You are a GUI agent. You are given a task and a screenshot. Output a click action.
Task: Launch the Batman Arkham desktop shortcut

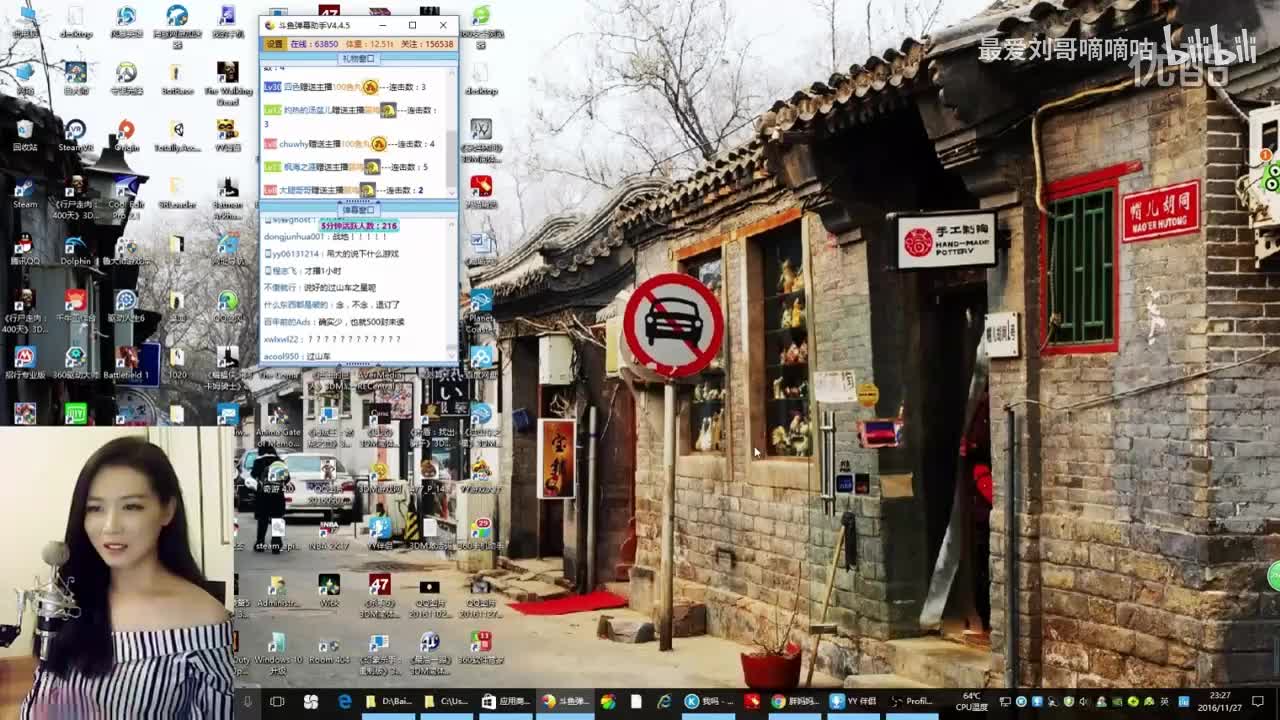coord(227,197)
